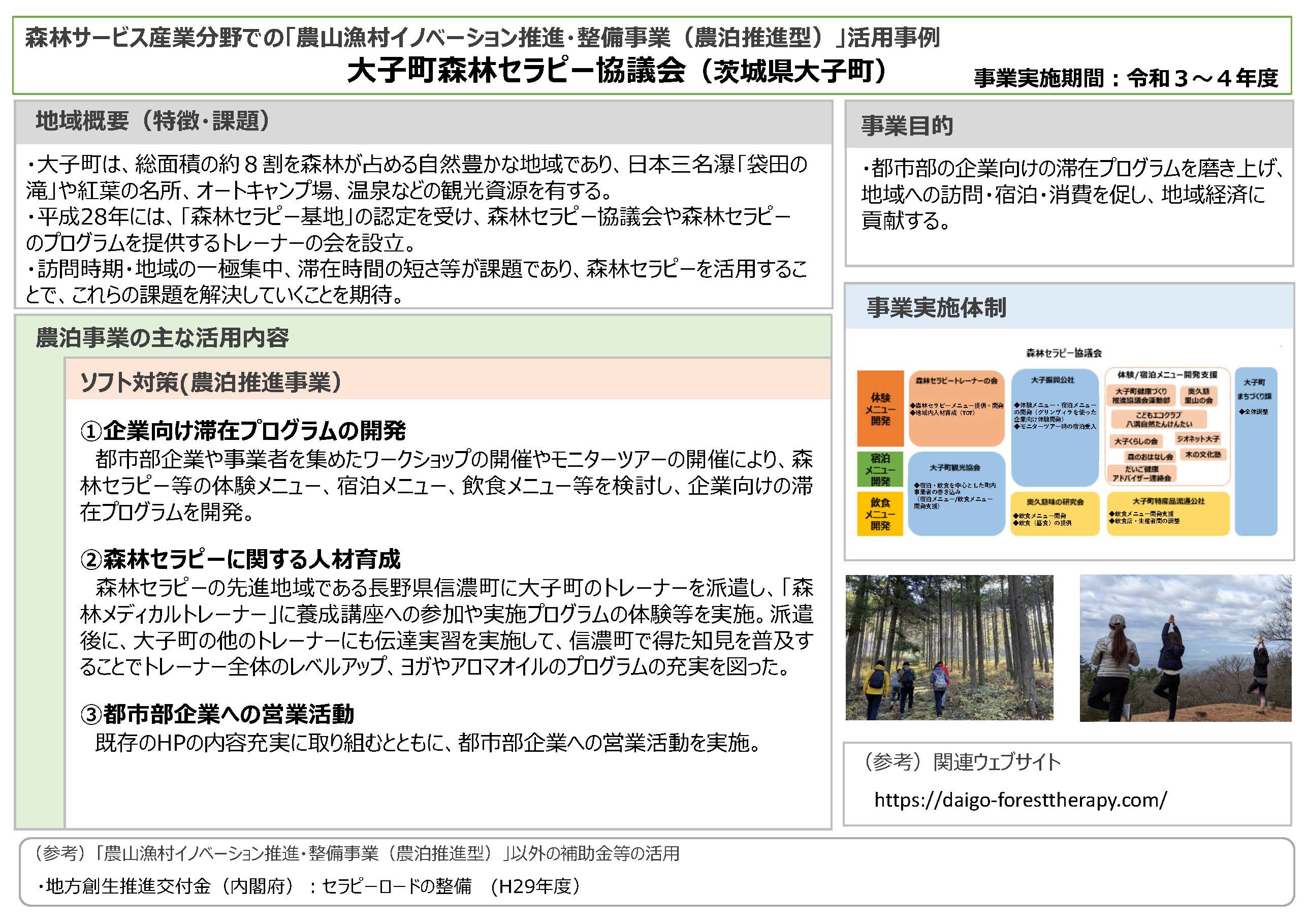1307x924 pixels.
Task: Click the 大子くらしの会 box
Action: click(1136, 440)
